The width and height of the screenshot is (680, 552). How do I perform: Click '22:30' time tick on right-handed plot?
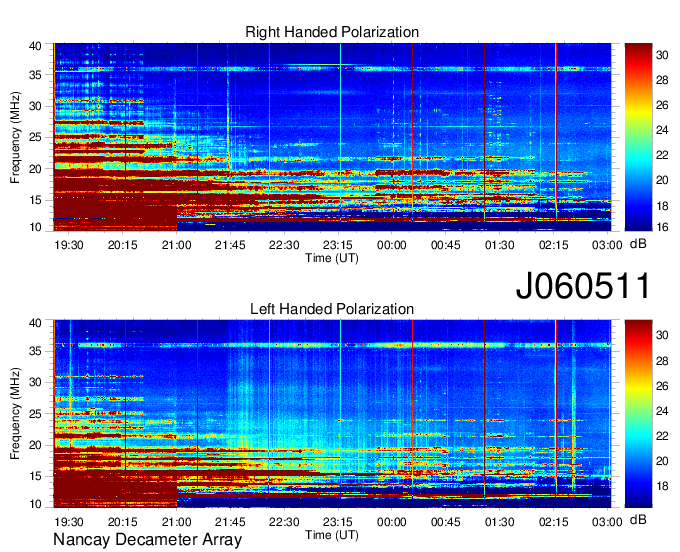[x=284, y=245]
